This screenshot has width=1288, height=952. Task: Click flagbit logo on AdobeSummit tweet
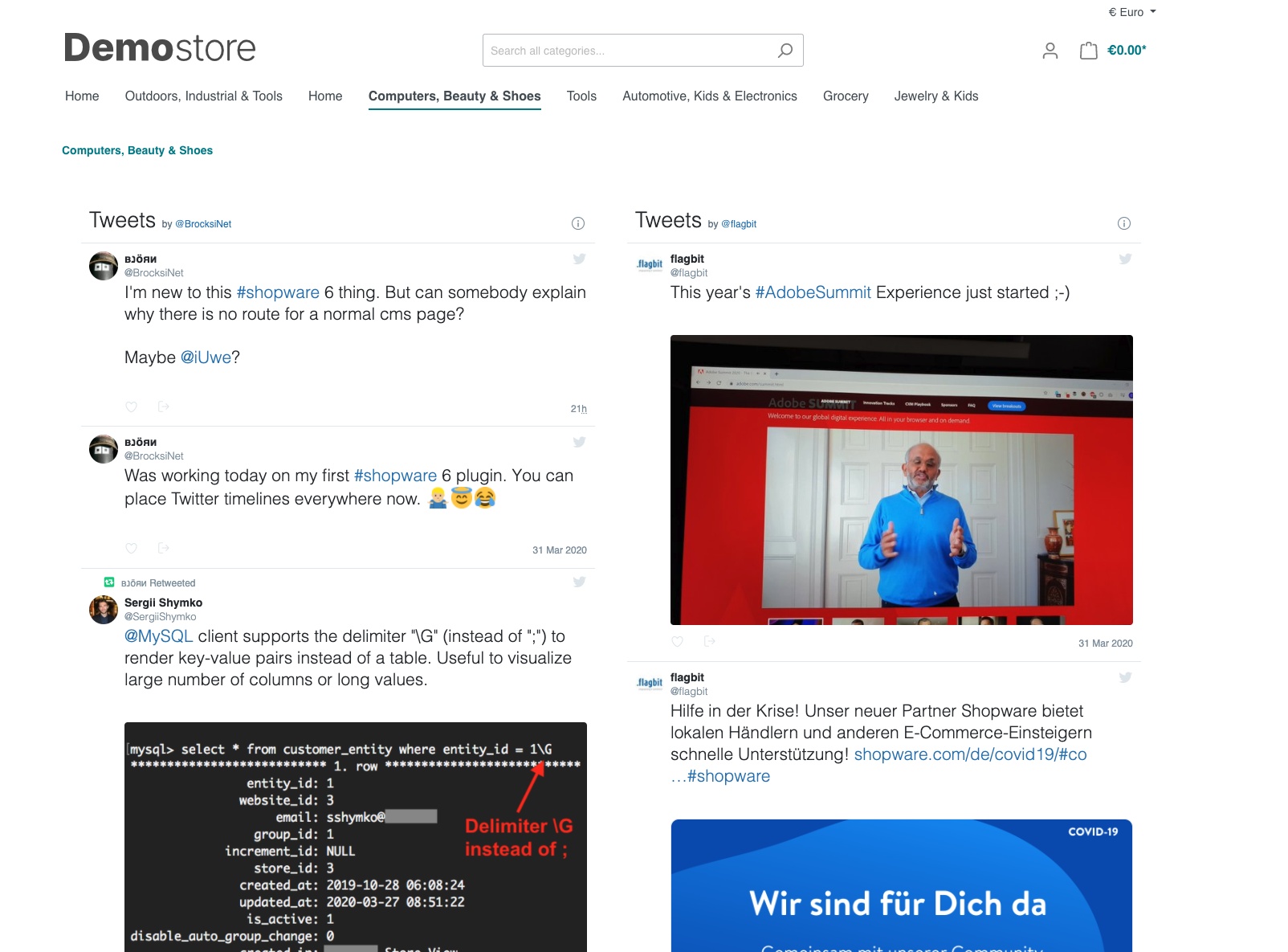(x=650, y=264)
